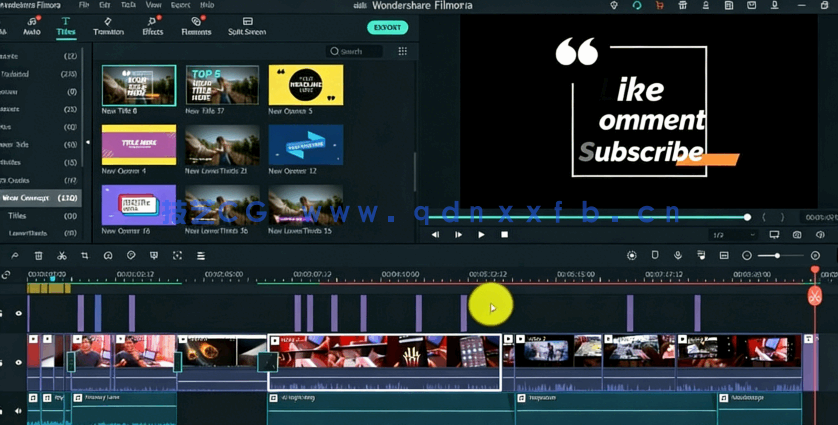This screenshot has height=425, width=838.
Task: Collapse the titles category side panel arrow
Action: pos(87,142)
